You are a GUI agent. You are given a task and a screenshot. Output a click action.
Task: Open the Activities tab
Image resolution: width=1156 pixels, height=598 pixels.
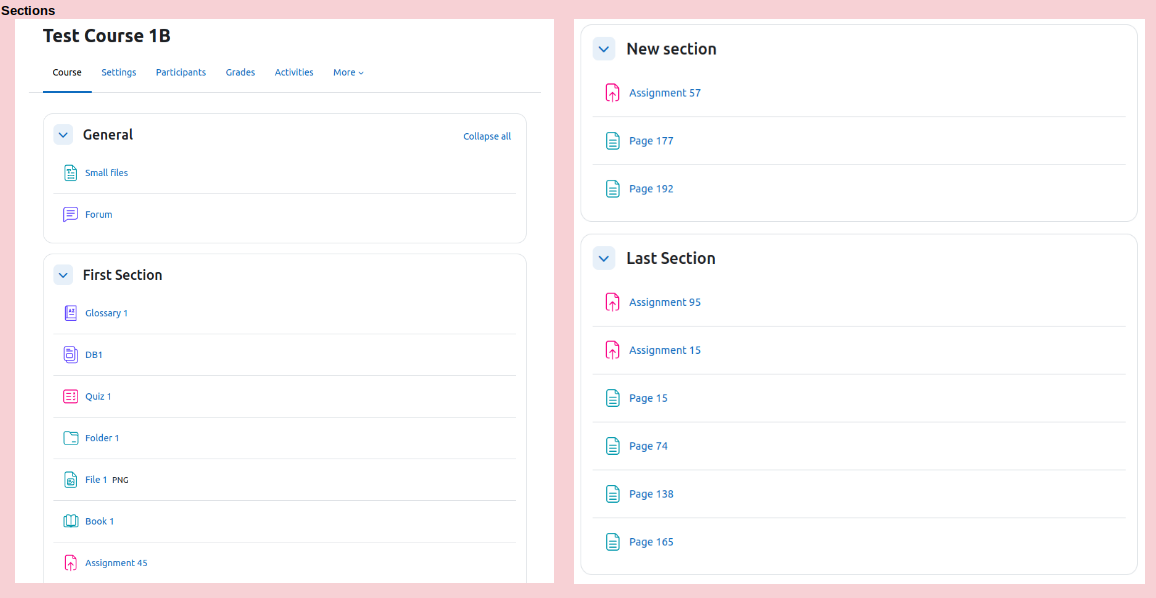tap(294, 72)
